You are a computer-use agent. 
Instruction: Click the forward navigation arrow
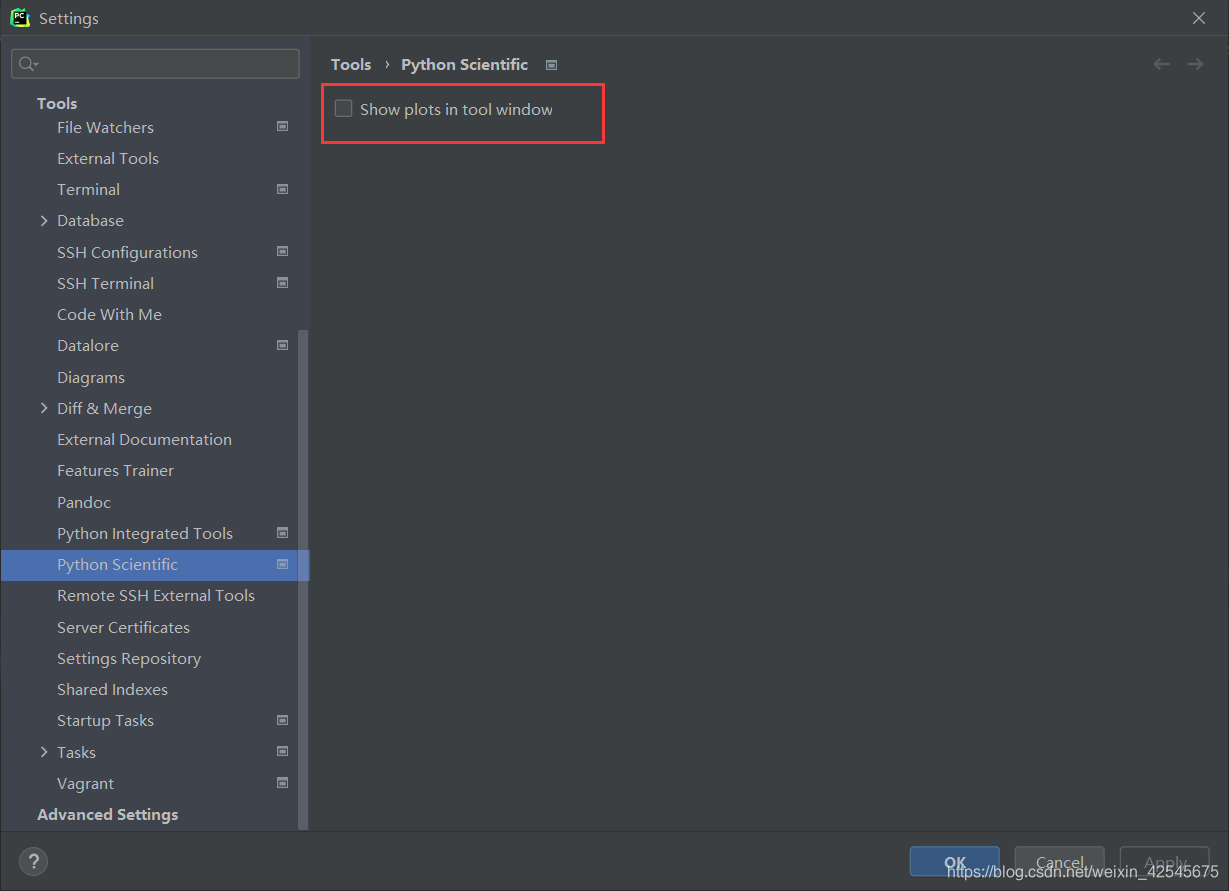tap(1195, 63)
